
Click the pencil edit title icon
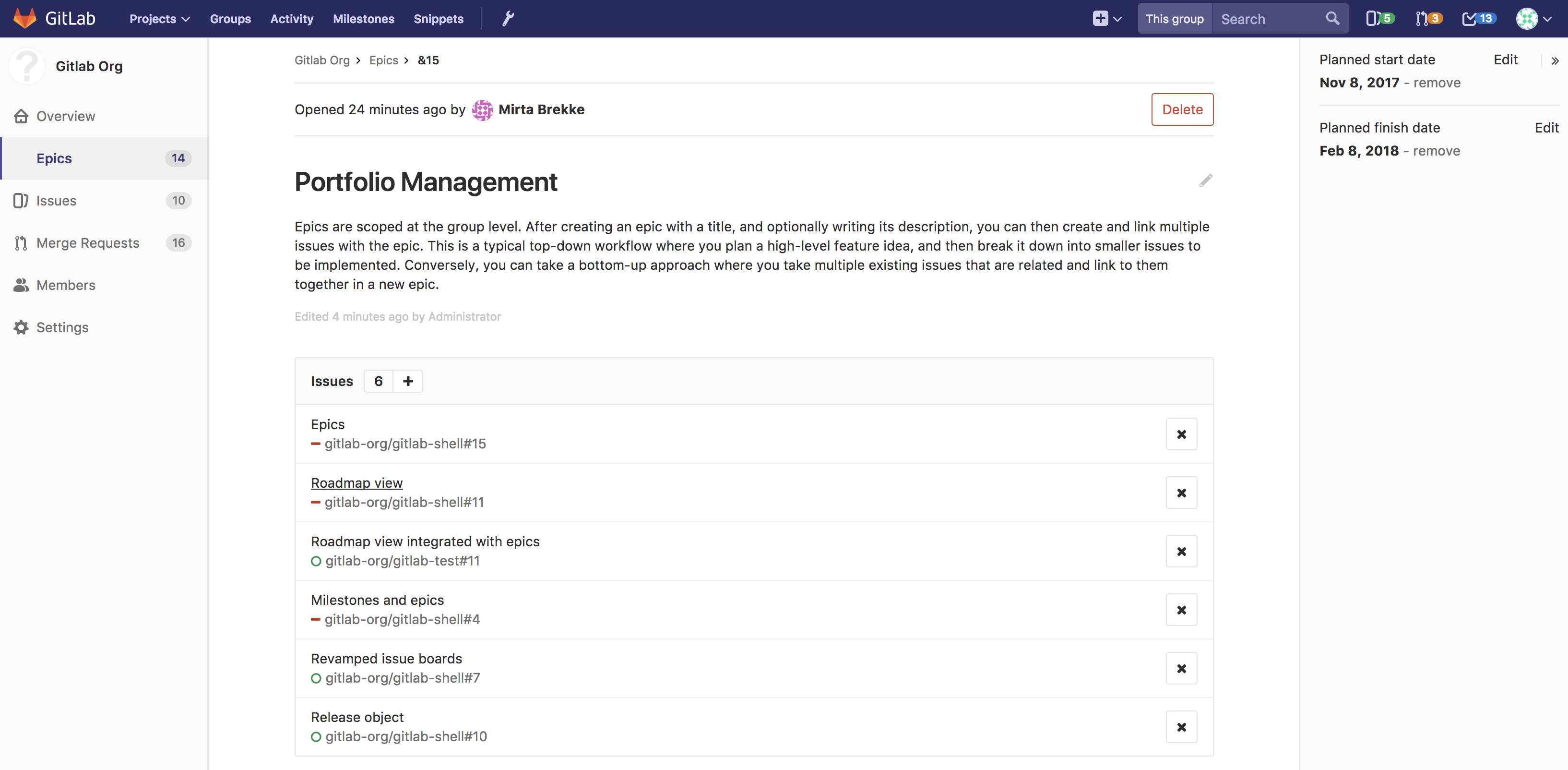point(1205,180)
